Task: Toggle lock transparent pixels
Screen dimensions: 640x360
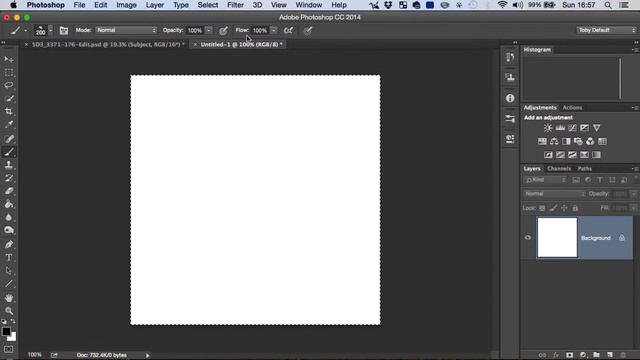Action: [542, 208]
